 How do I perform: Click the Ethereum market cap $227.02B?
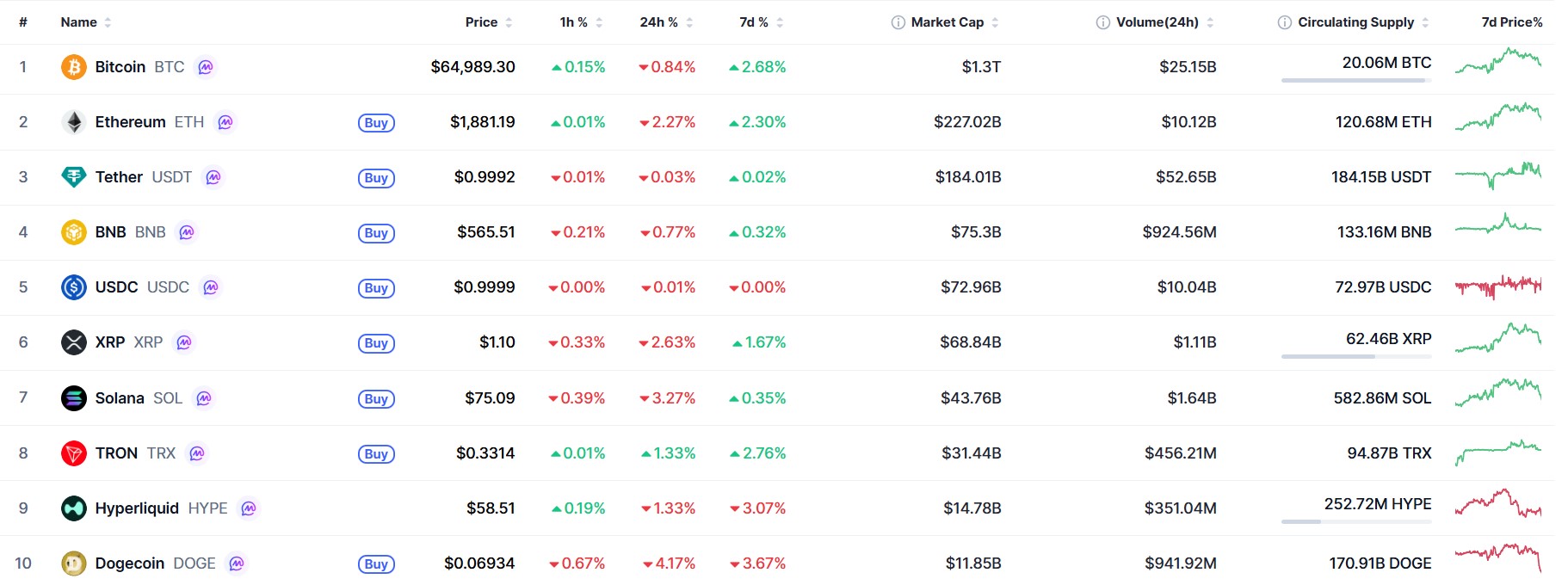[967, 122]
